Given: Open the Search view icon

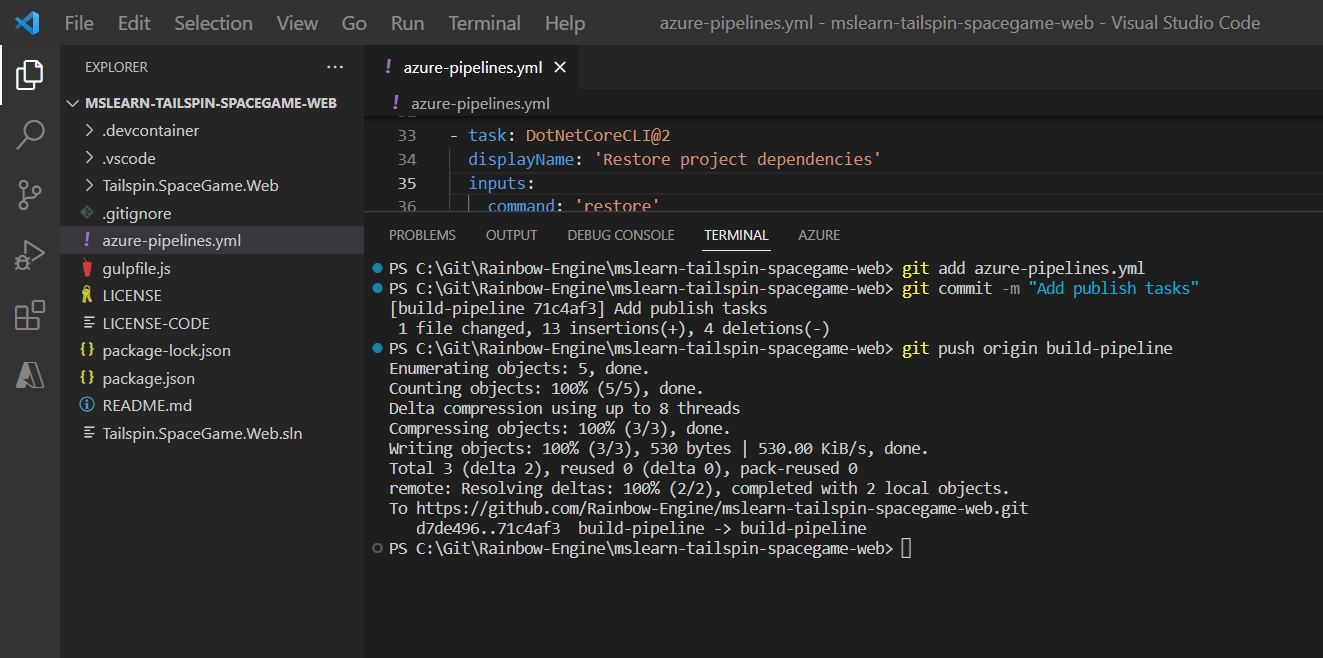Looking at the screenshot, I should click(x=30, y=134).
